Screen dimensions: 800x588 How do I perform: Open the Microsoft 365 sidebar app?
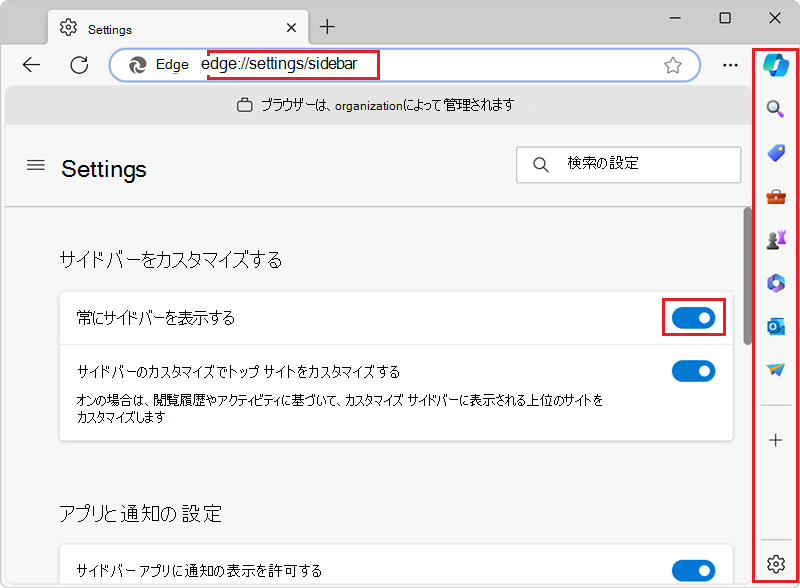pos(775,282)
